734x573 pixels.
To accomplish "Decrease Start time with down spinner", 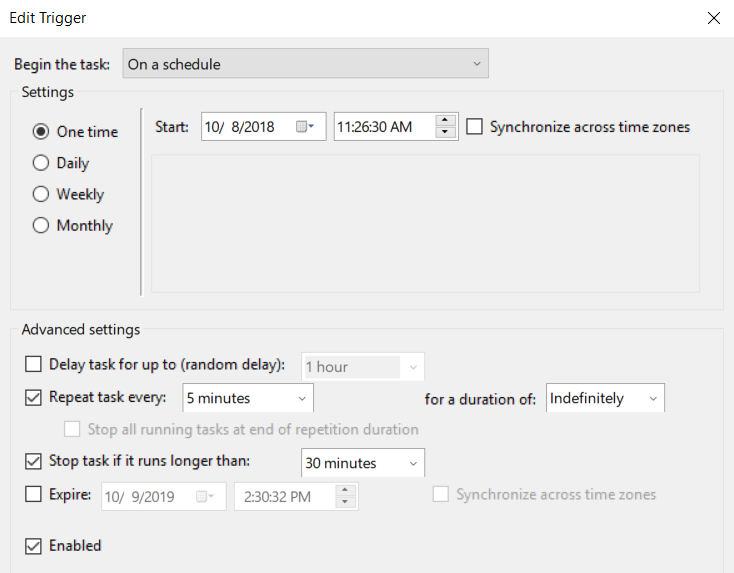I will 445,132.
